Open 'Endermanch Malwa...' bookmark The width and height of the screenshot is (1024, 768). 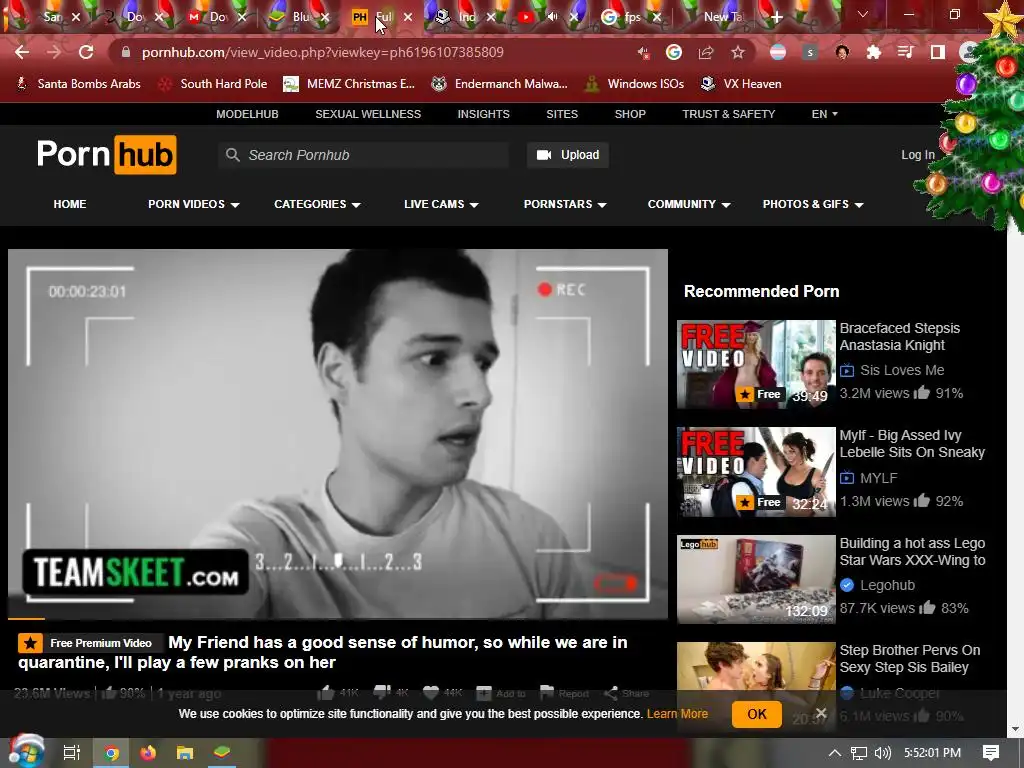click(500, 84)
